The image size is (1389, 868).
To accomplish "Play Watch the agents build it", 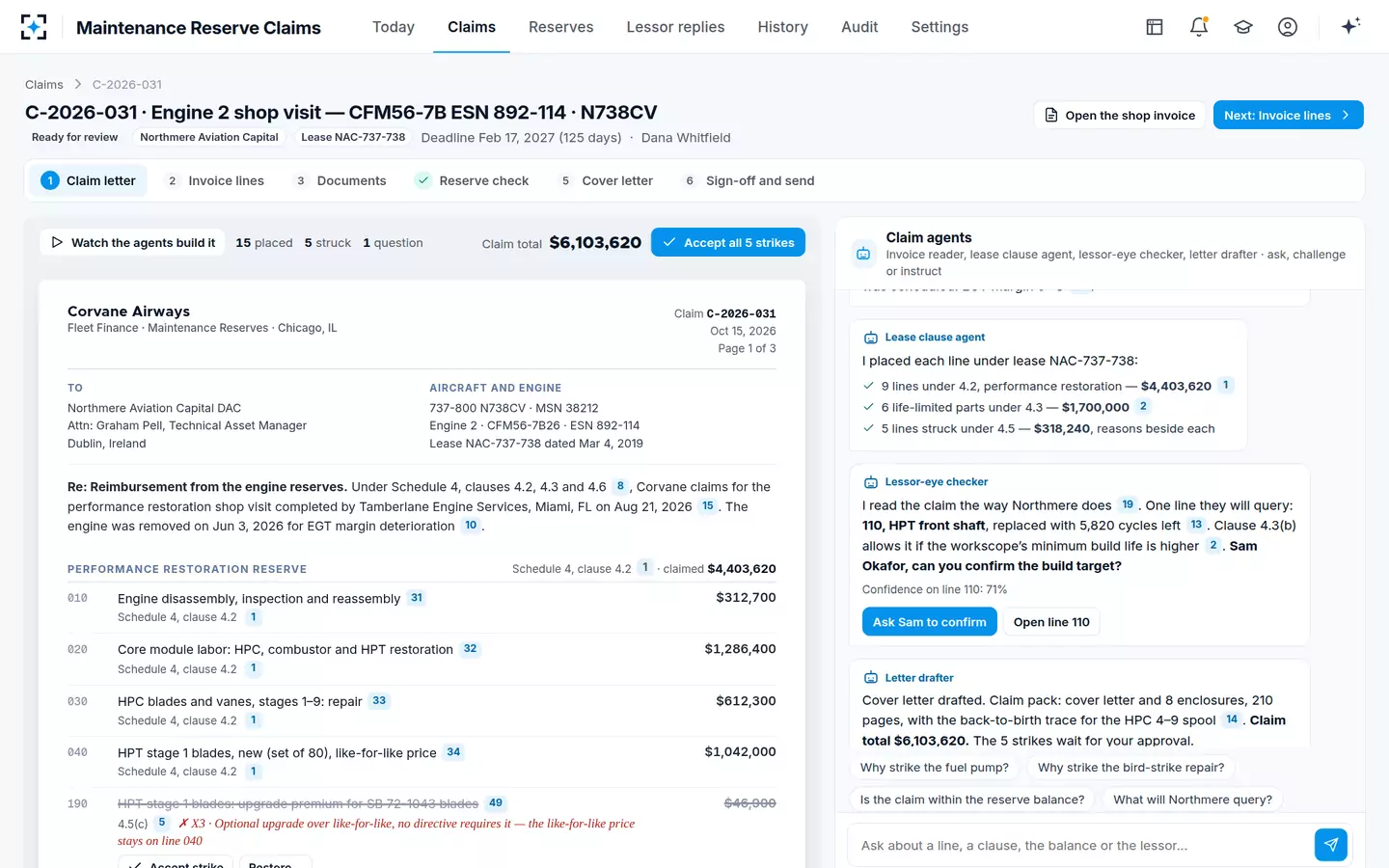I will (x=133, y=242).
